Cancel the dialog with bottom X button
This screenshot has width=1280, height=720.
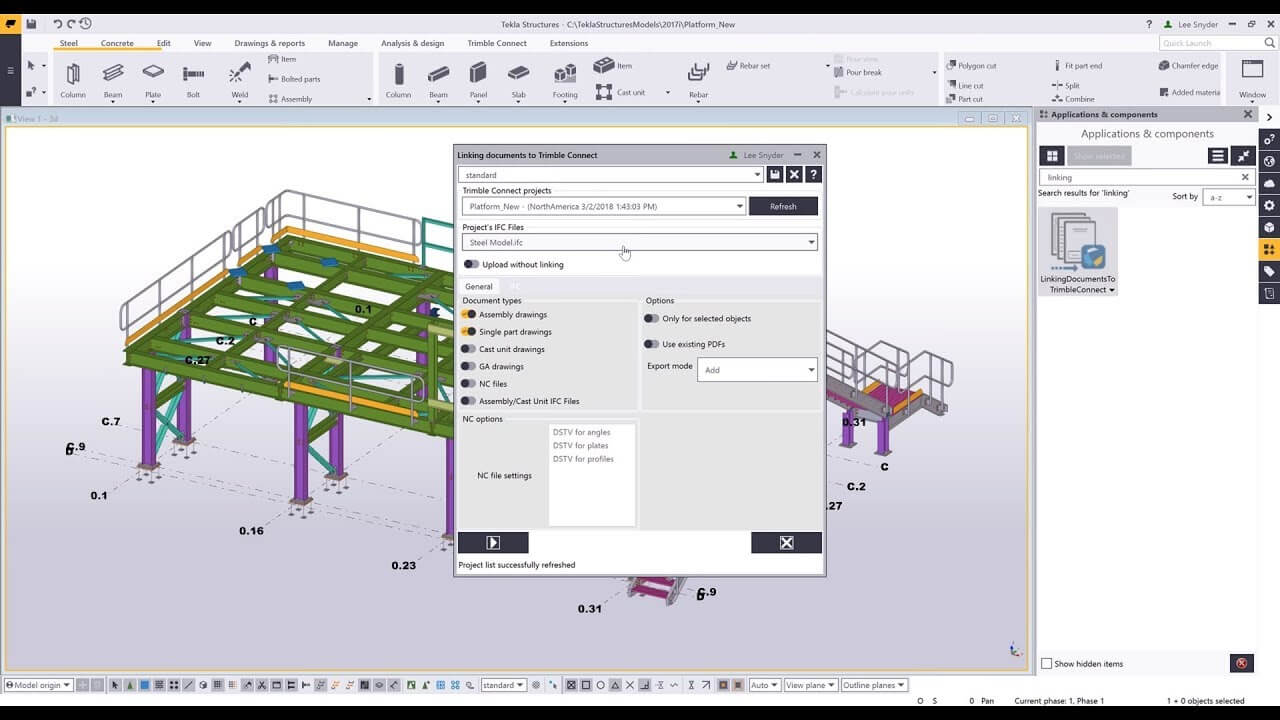coord(786,542)
